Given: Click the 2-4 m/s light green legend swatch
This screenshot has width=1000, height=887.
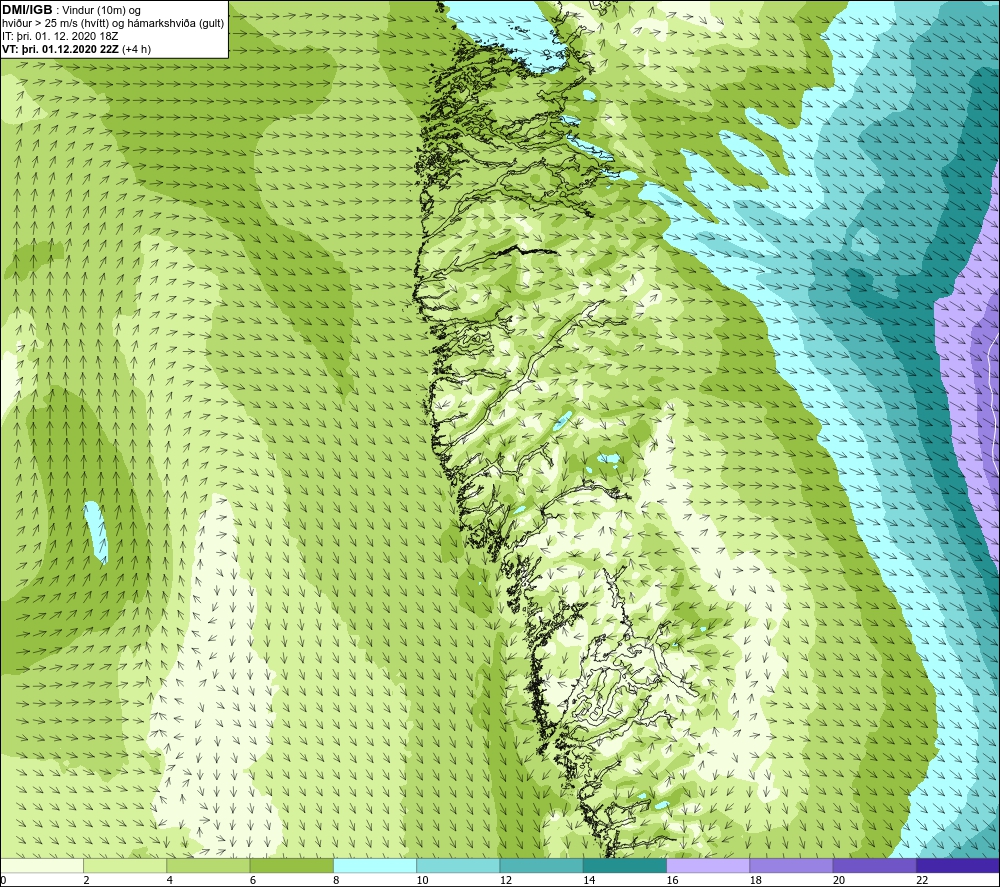Looking at the screenshot, I should (x=125, y=865).
